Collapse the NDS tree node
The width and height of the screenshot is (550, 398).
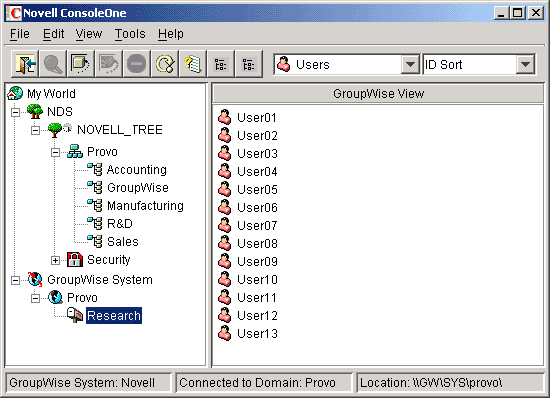tap(15, 112)
